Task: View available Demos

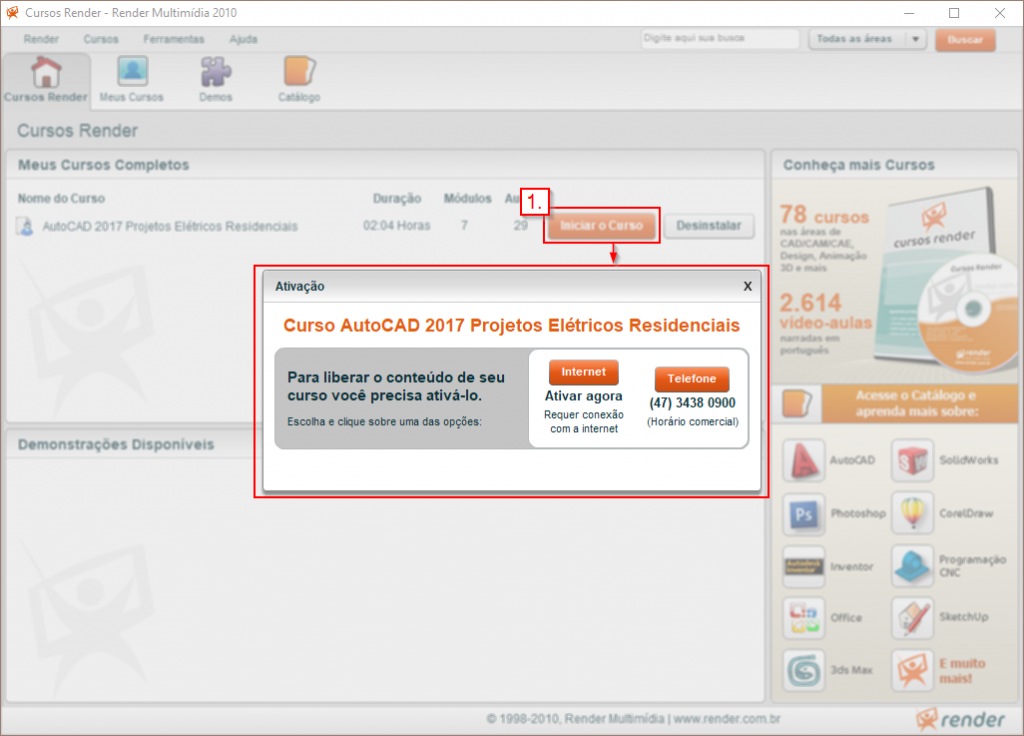Action: (214, 78)
